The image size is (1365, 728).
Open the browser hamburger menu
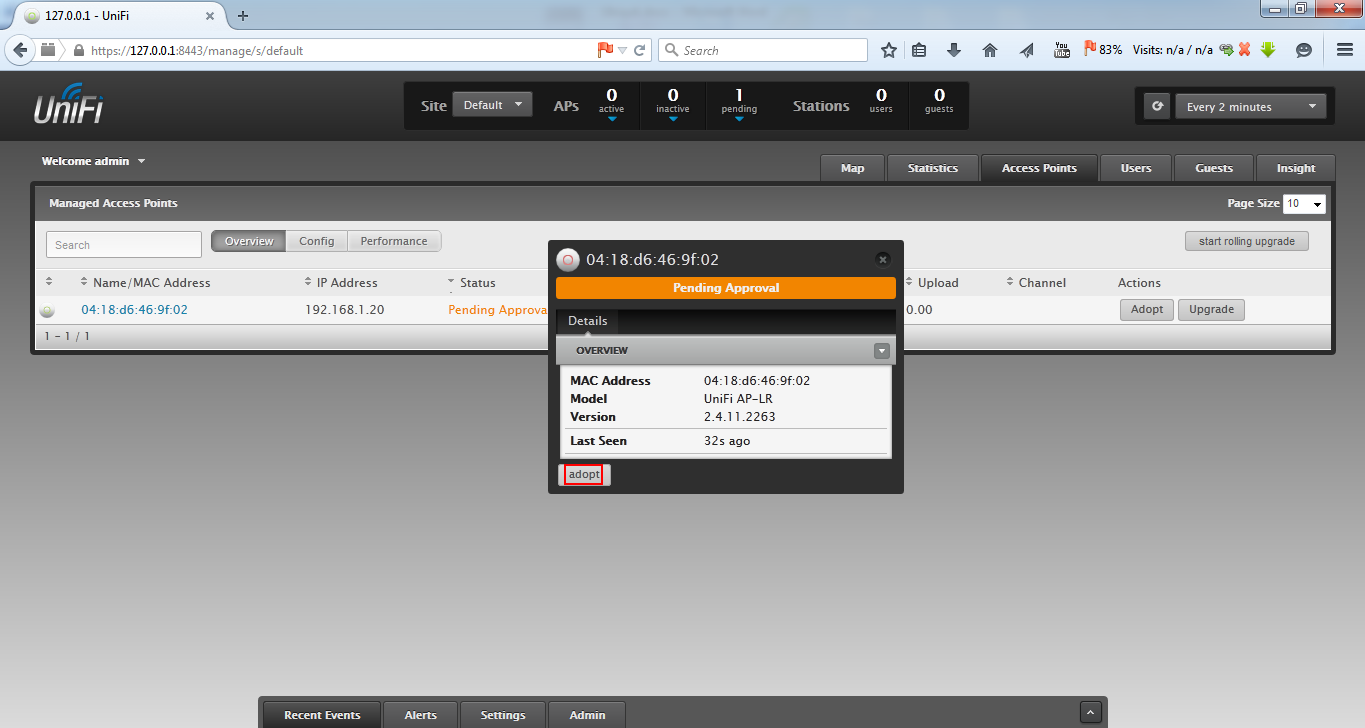tap(1345, 50)
